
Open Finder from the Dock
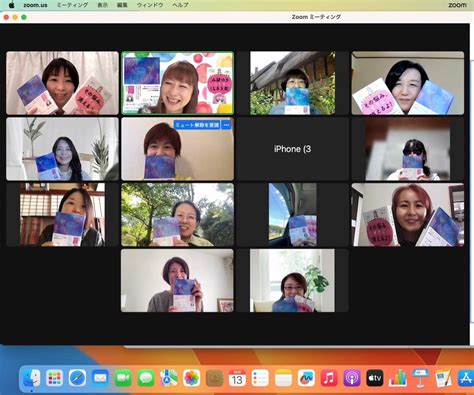[x=31, y=378]
